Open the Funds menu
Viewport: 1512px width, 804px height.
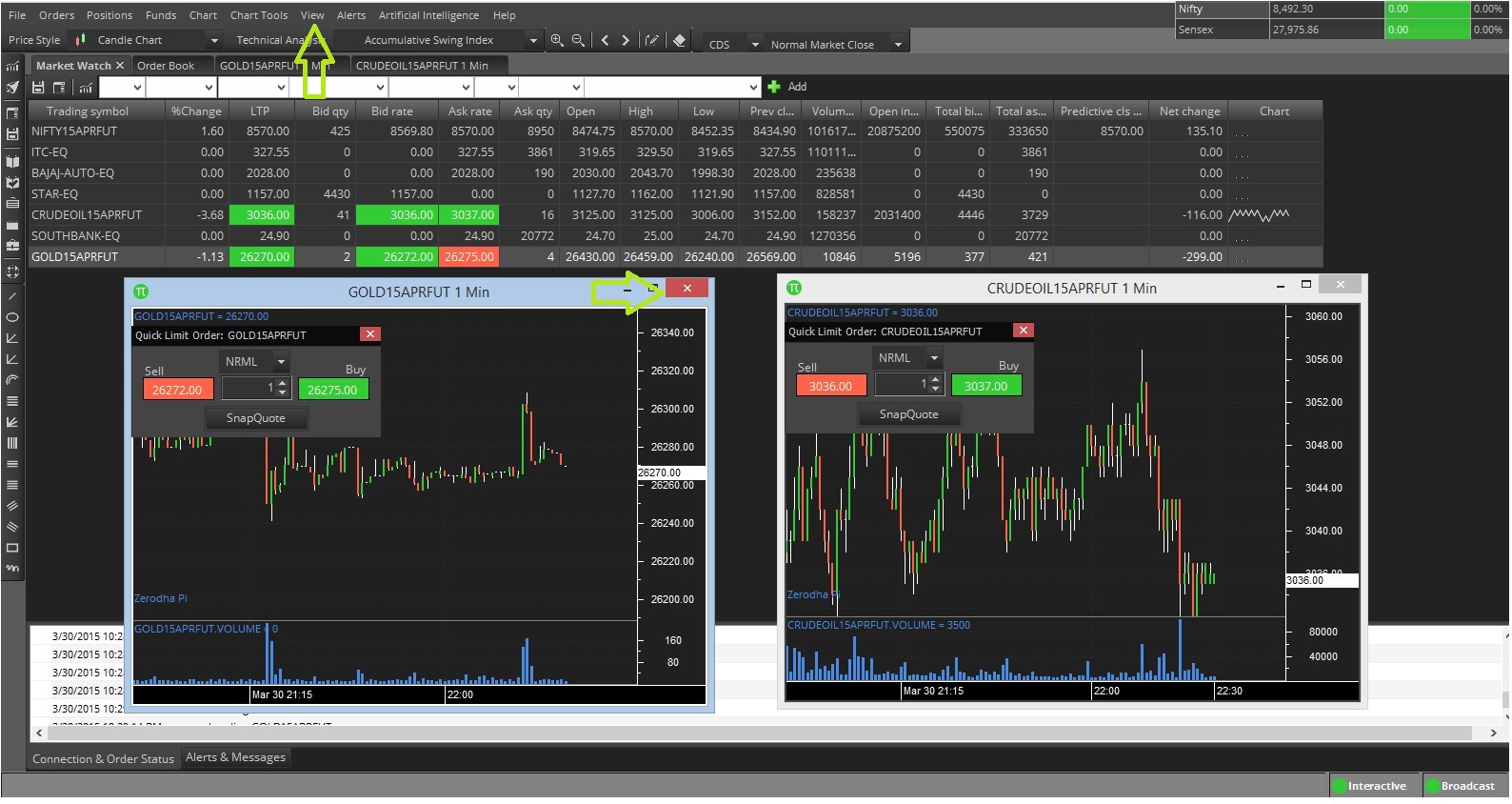[x=161, y=15]
